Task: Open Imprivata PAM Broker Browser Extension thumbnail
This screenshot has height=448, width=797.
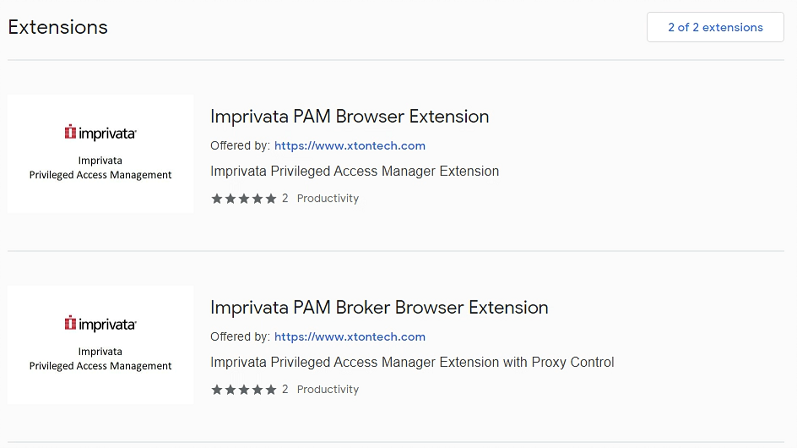Action: [x=100, y=344]
